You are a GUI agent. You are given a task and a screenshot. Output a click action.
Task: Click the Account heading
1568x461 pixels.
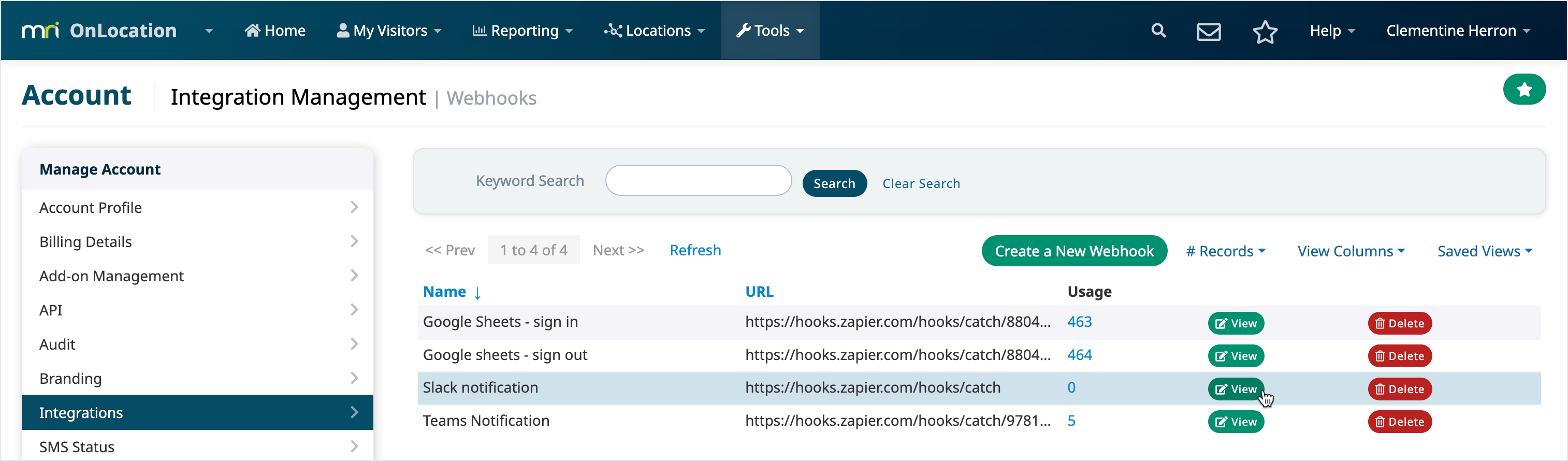(x=77, y=96)
